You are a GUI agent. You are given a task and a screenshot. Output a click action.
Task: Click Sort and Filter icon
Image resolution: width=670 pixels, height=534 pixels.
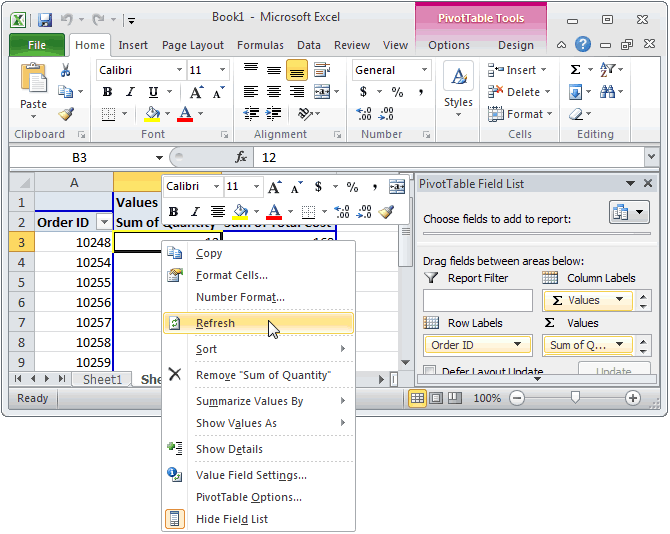point(608,70)
